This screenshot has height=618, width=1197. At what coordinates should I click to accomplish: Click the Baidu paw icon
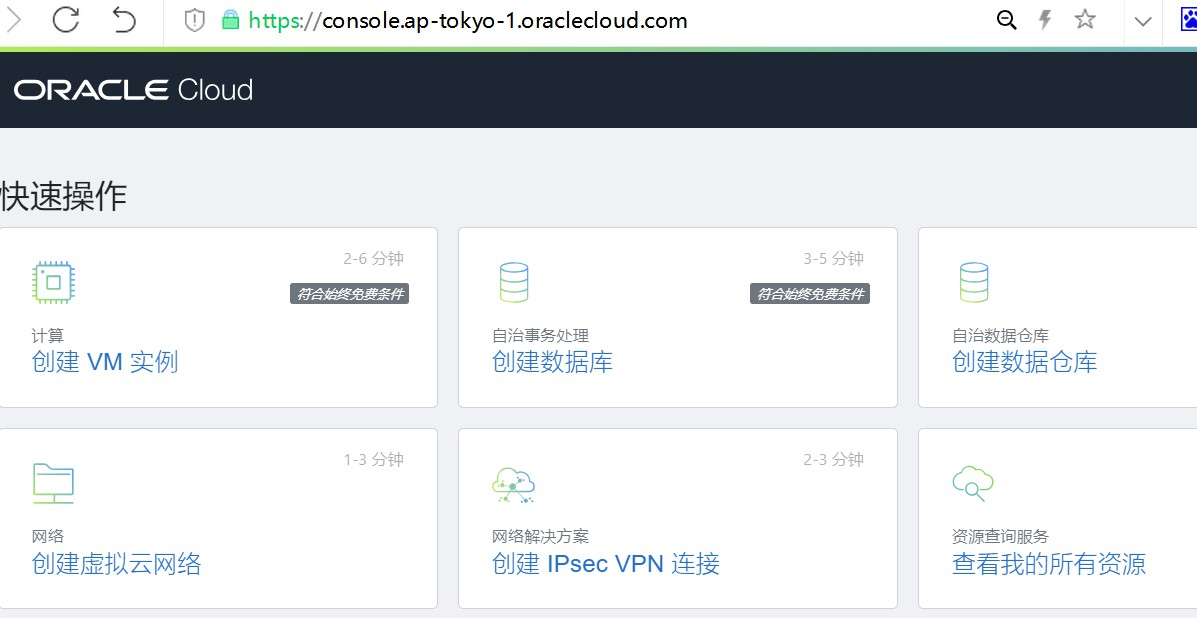[1189, 20]
